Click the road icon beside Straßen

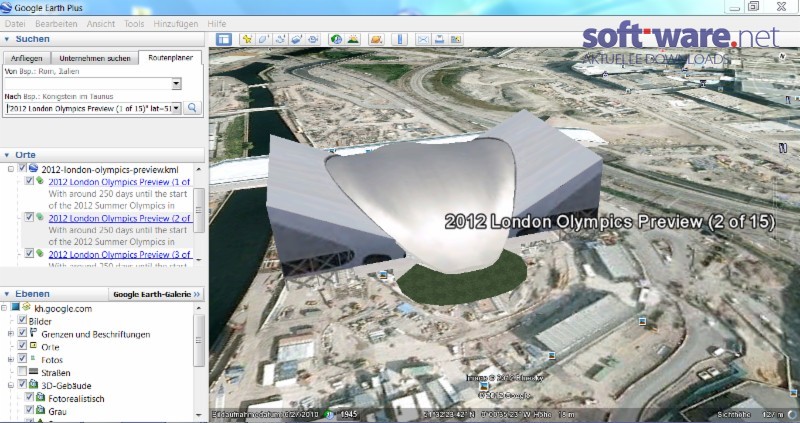pyautogui.click(x=34, y=372)
